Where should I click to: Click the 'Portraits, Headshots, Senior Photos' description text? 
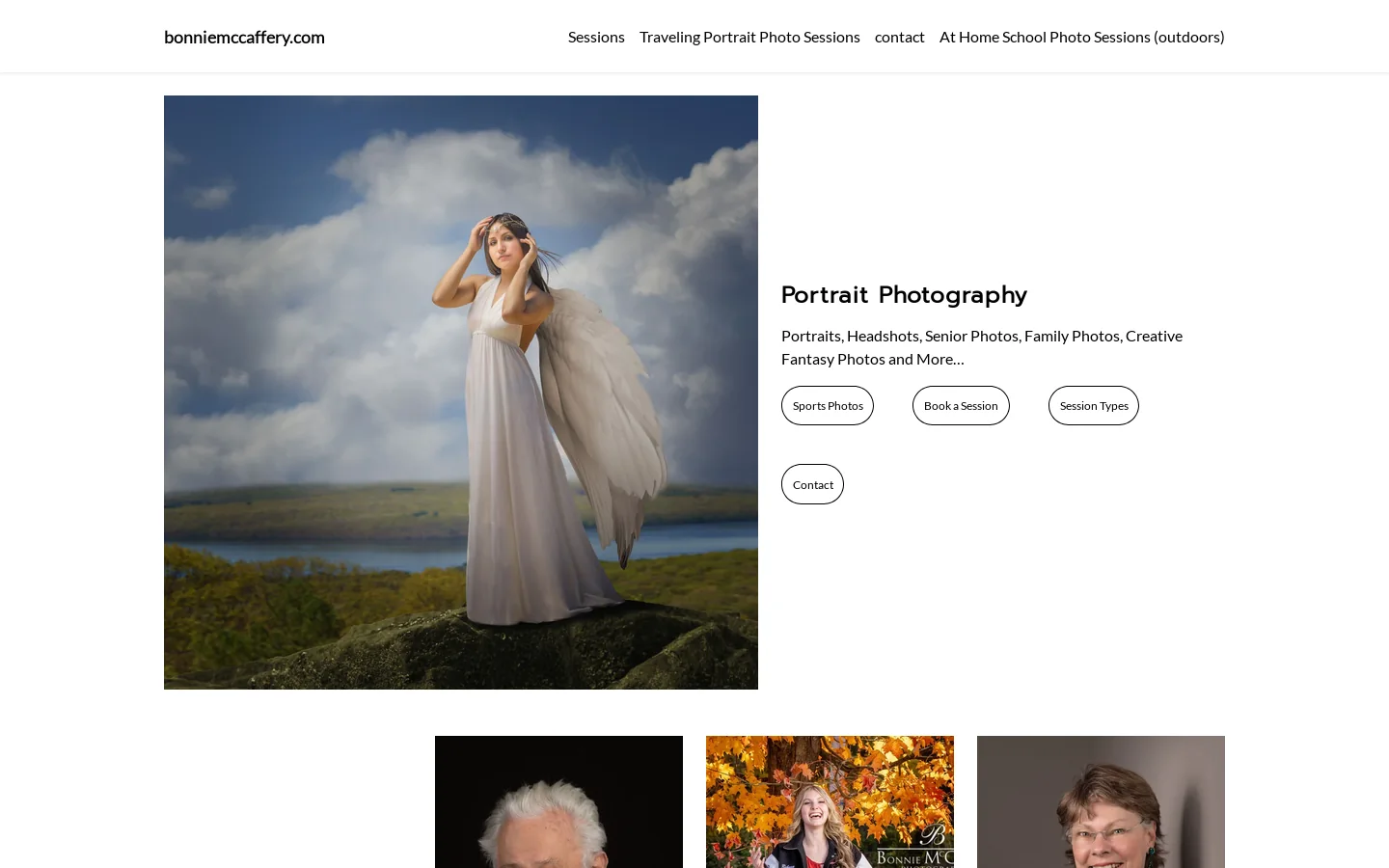(x=982, y=347)
